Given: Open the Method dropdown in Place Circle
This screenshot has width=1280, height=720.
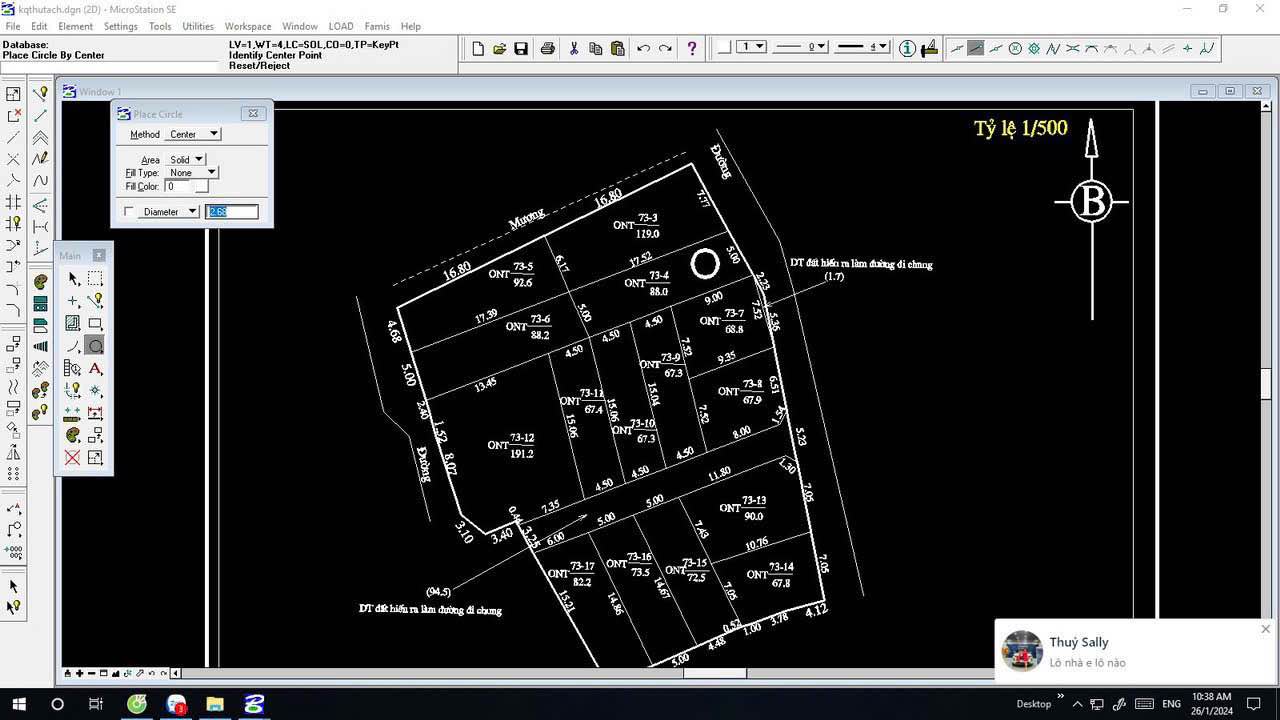Looking at the screenshot, I should [x=212, y=134].
